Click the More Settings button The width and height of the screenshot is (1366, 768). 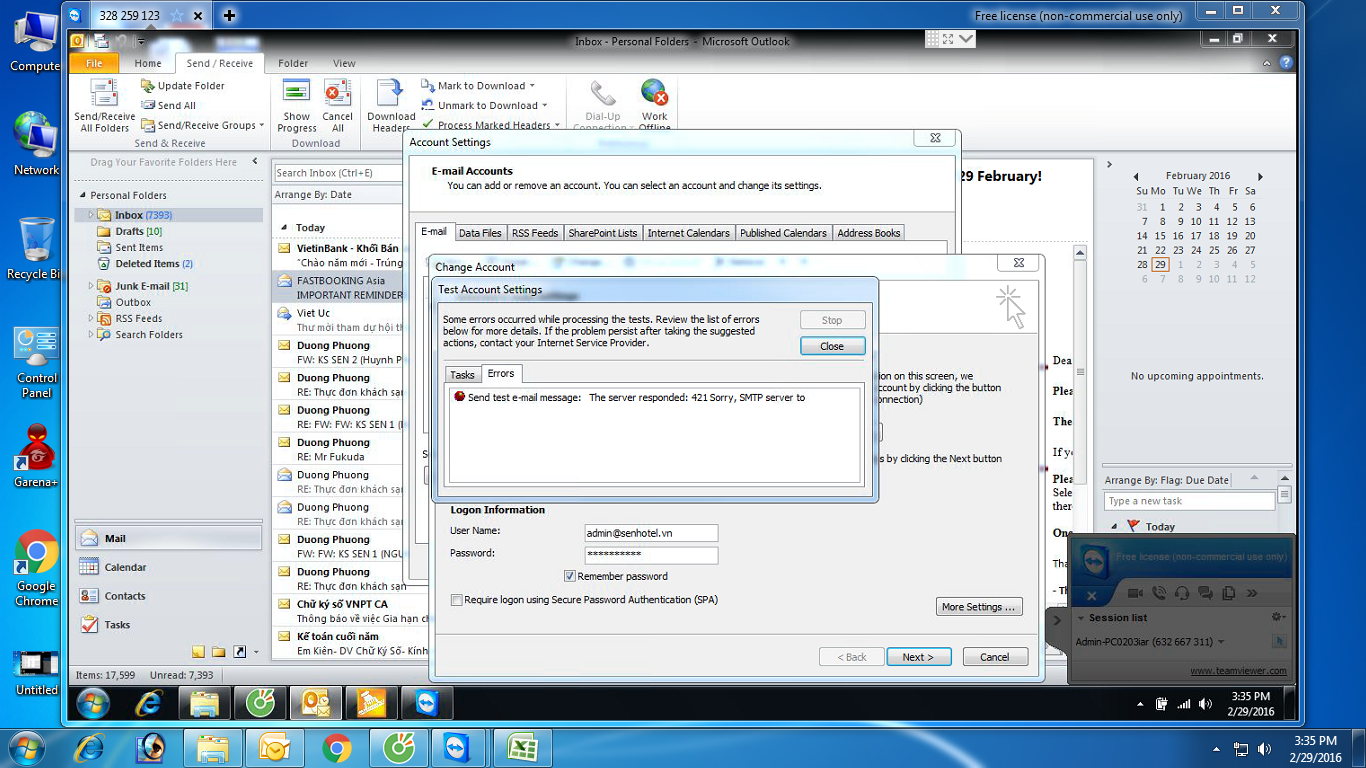point(979,607)
